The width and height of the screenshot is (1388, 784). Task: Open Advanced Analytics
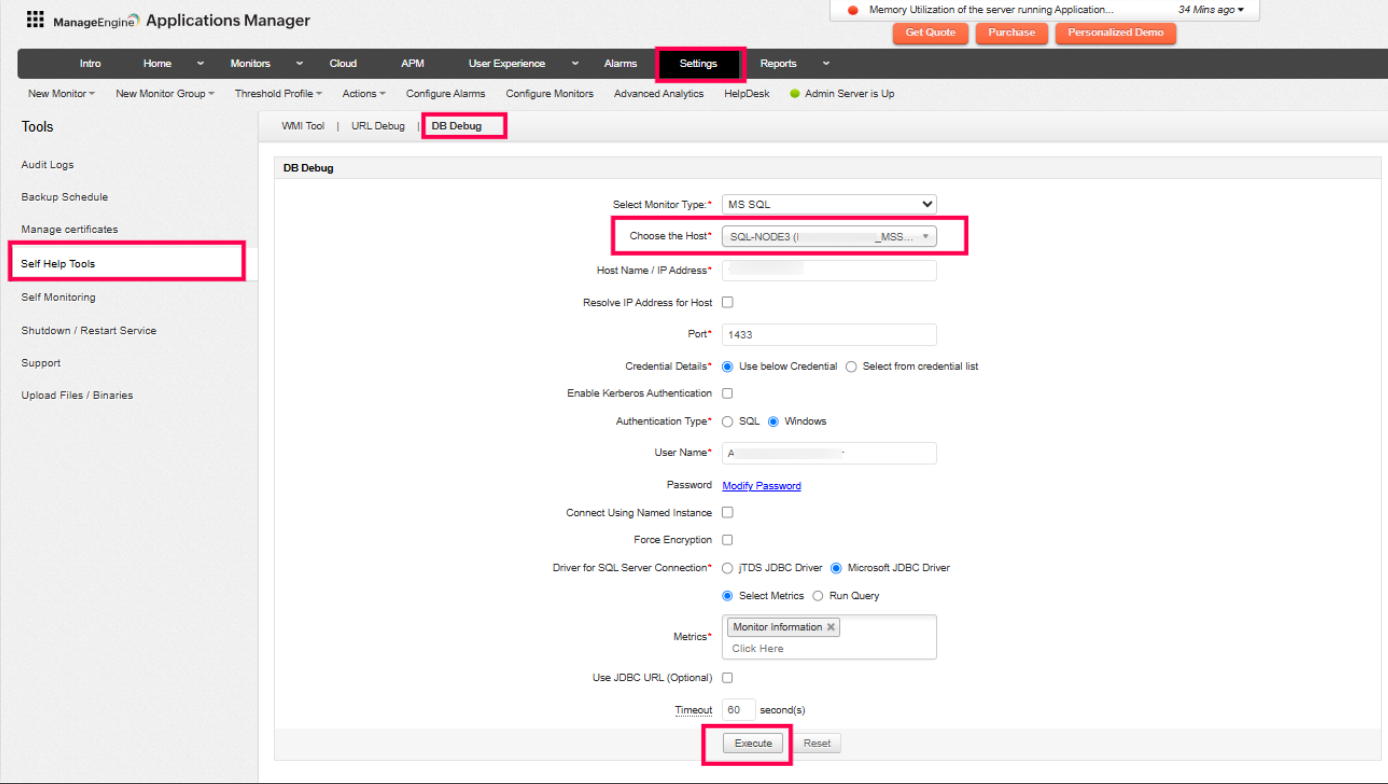[x=659, y=94]
